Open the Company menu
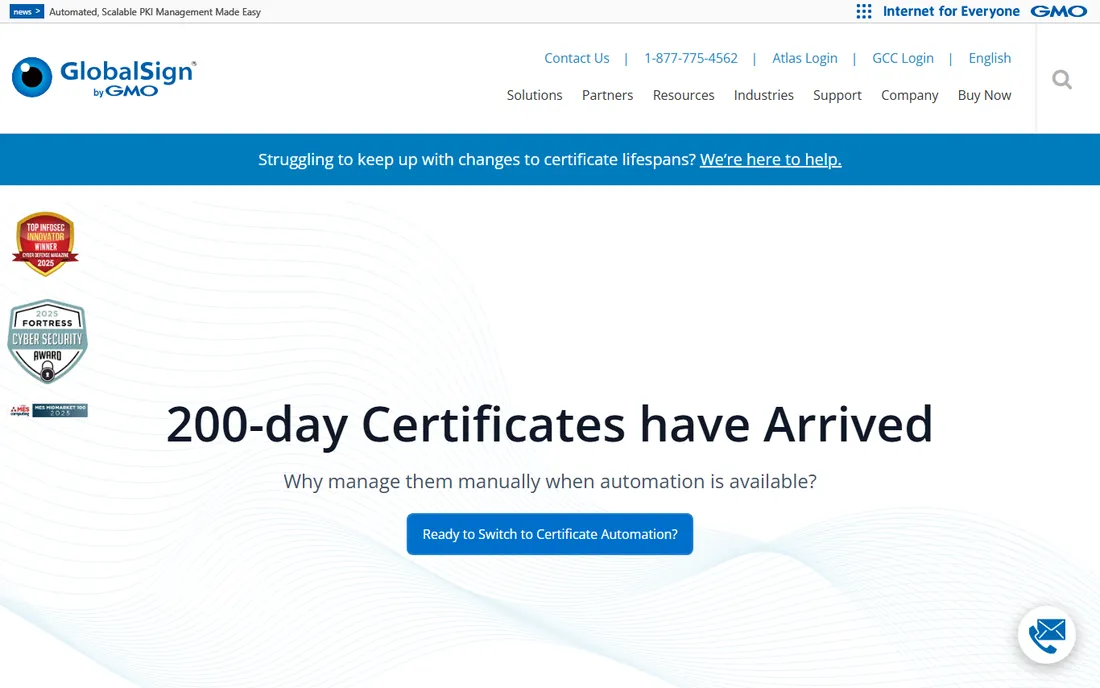Viewport: 1100px width, 688px height. 909,95
